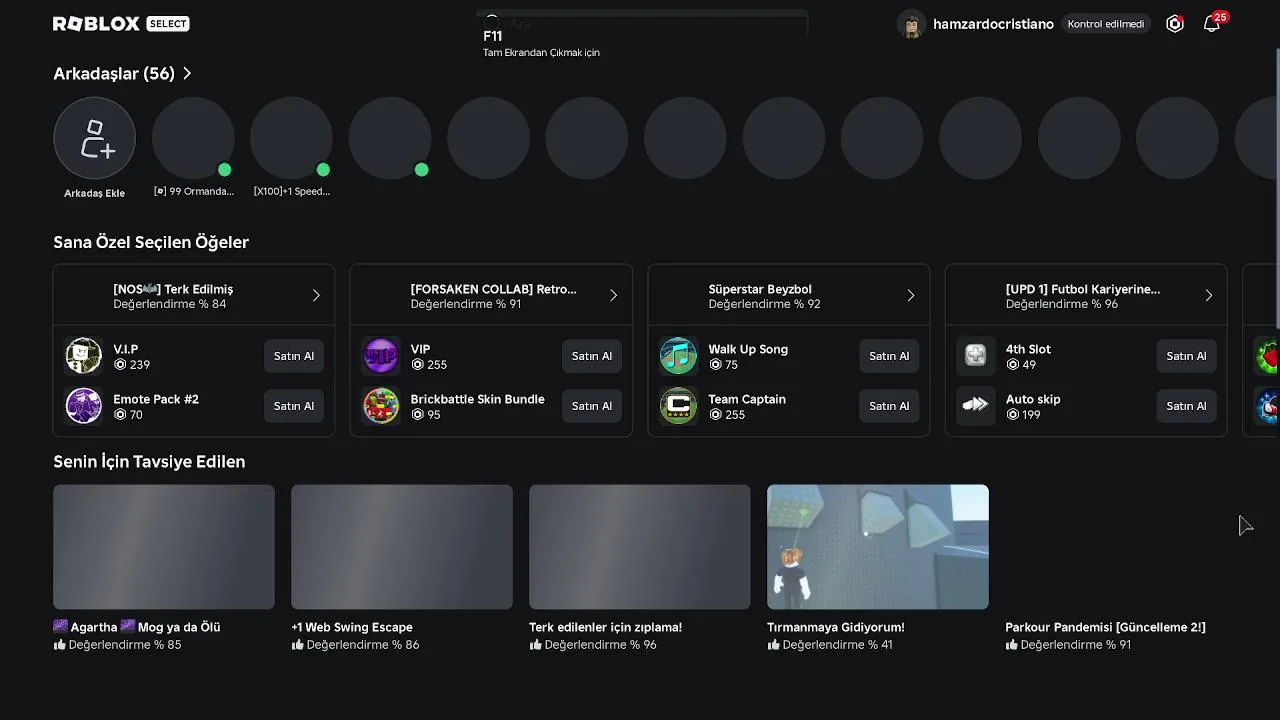Image resolution: width=1280 pixels, height=720 pixels.
Task: Click the [UPD 1] Futbol Kariyerine card title
Action: tap(1083, 289)
